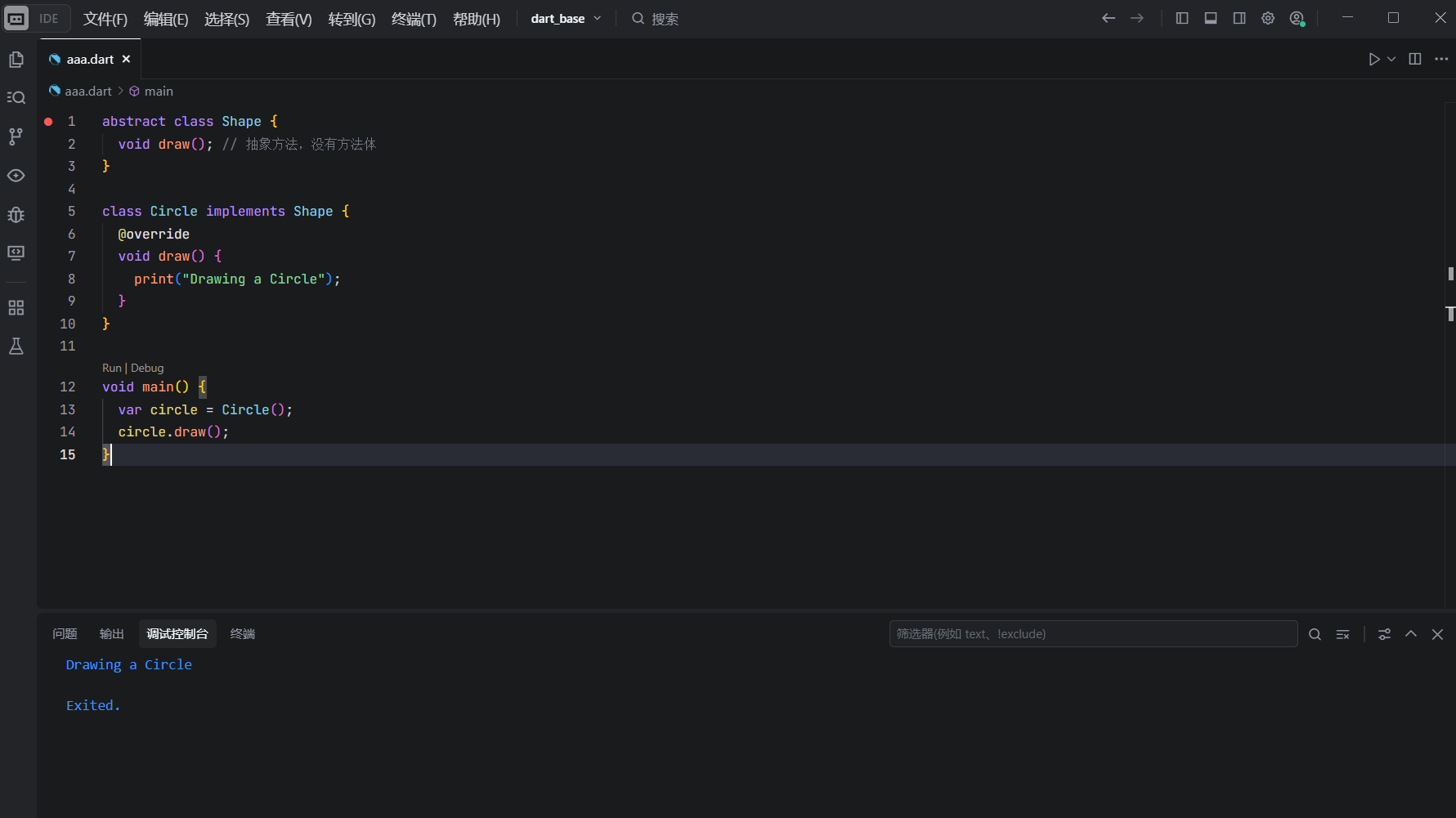1456x818 pixels.
Task: Click the breadcrumb chevron separator
Action: tap(120, 92)
